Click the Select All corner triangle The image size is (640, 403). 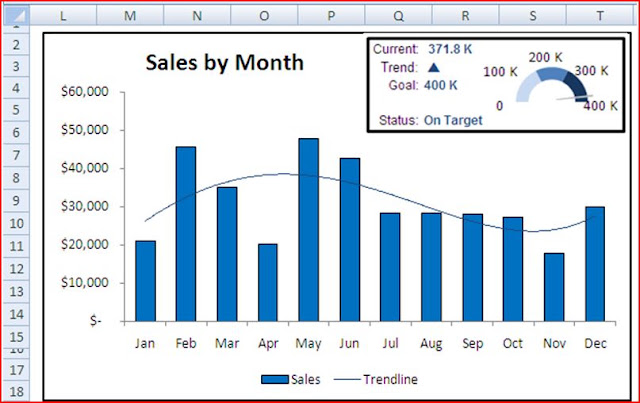[16, 16]
